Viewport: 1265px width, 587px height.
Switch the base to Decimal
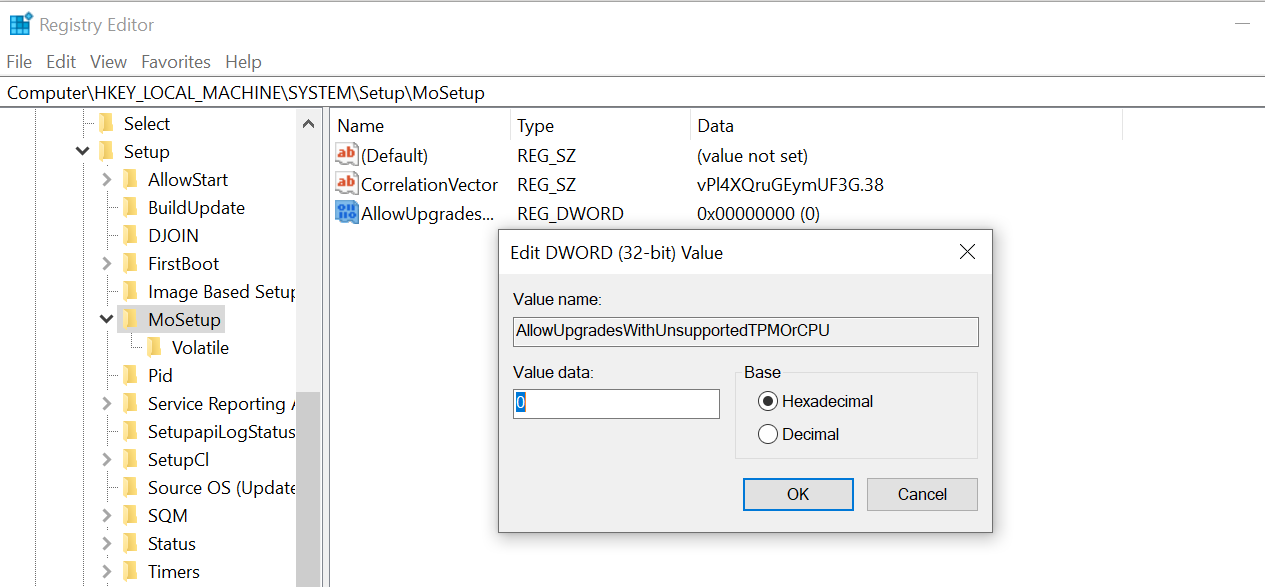click(766, 433)
